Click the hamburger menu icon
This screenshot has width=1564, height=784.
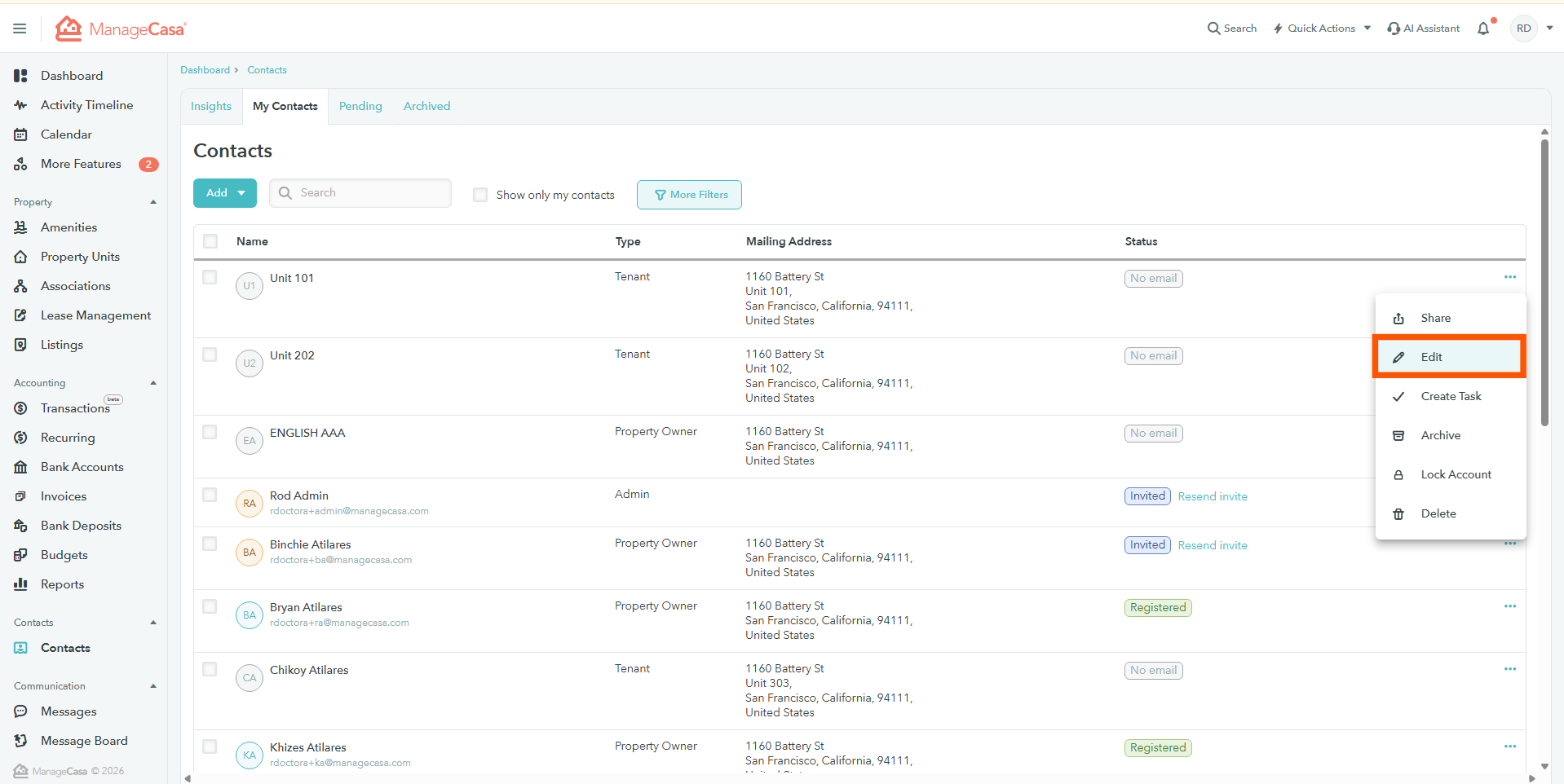tap(20, 29)
